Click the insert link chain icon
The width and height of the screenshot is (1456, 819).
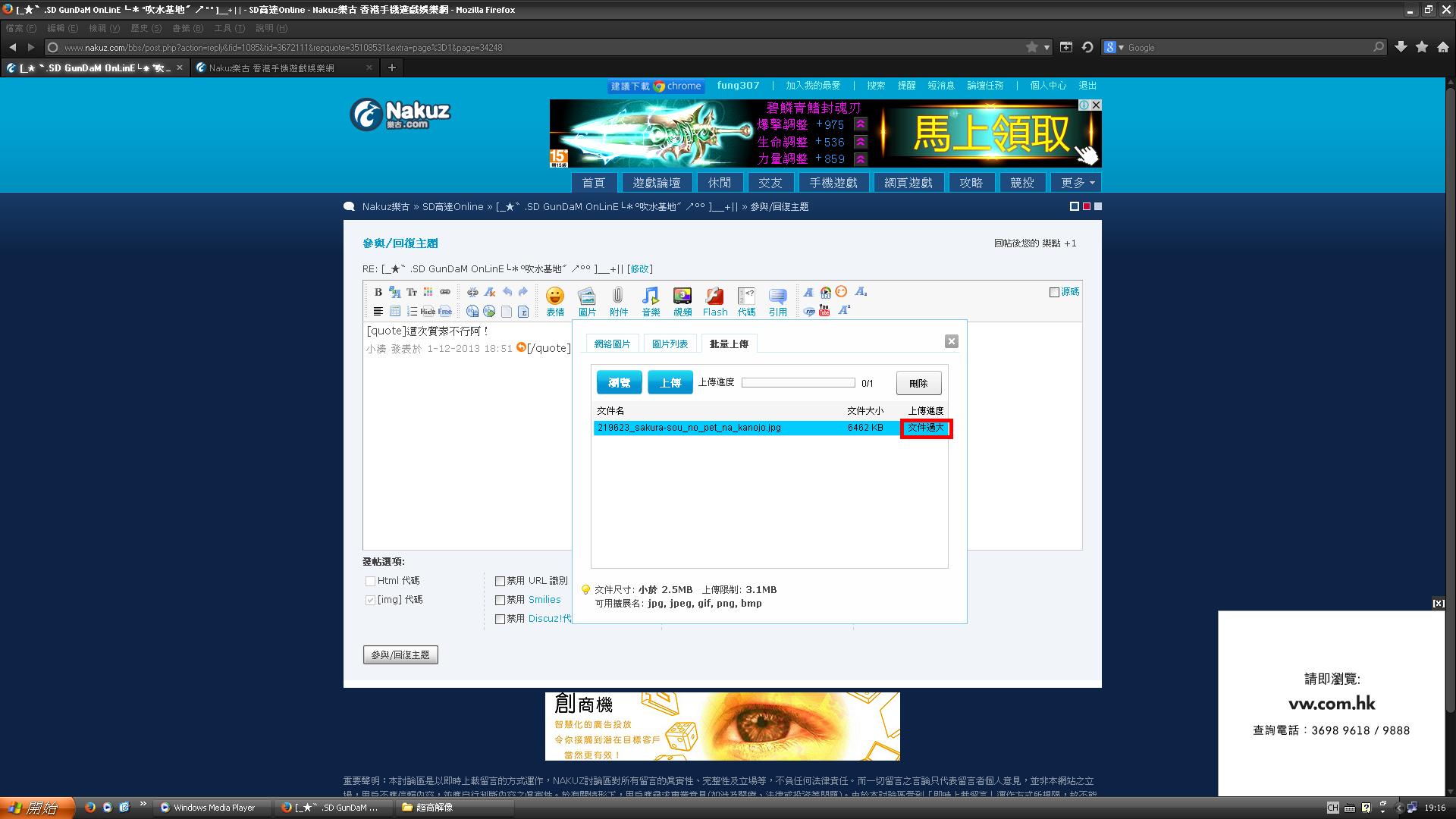pyautogui.click(x=445, y=292)
